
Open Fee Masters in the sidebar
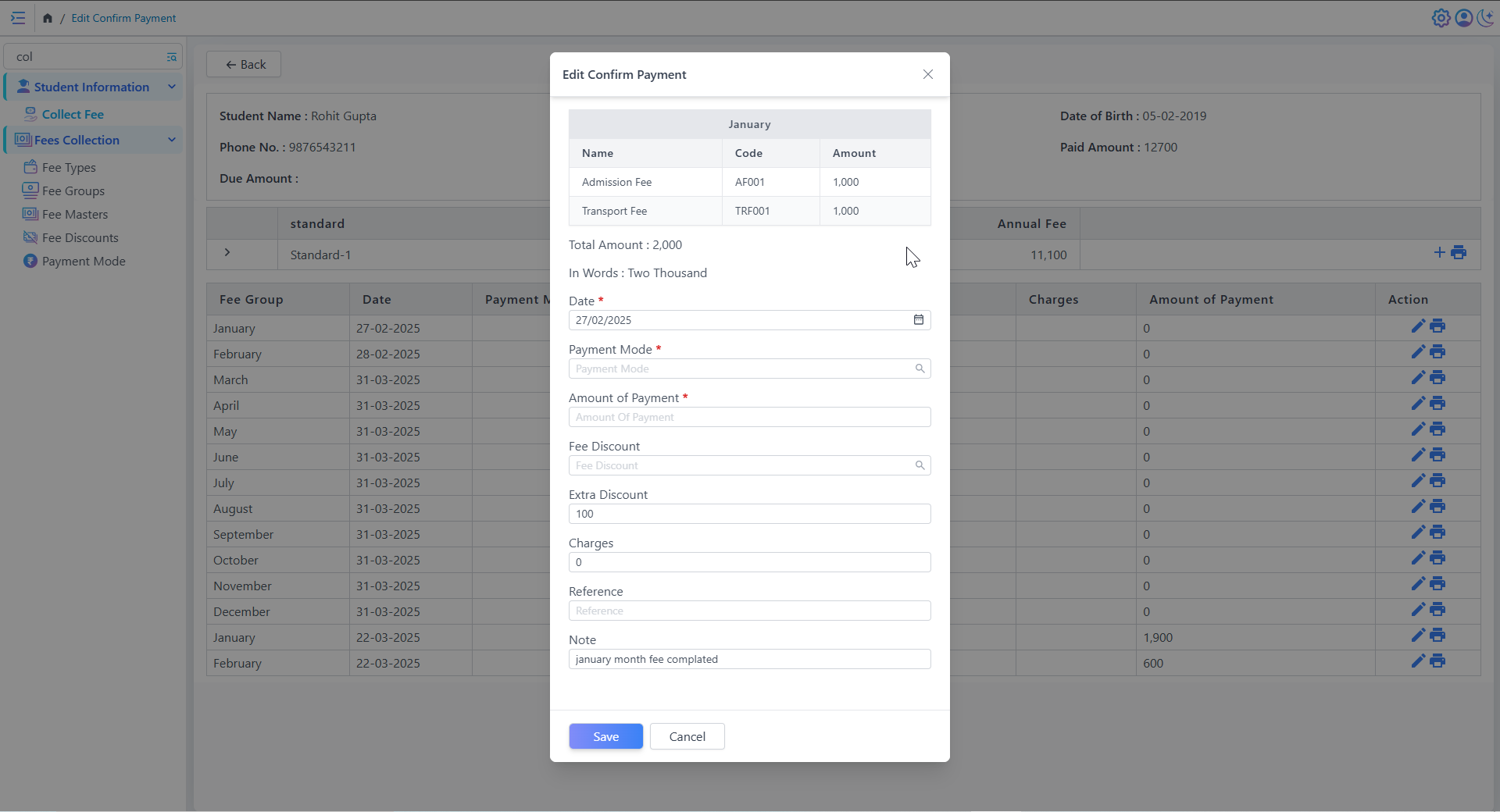(x=75, y=214)
